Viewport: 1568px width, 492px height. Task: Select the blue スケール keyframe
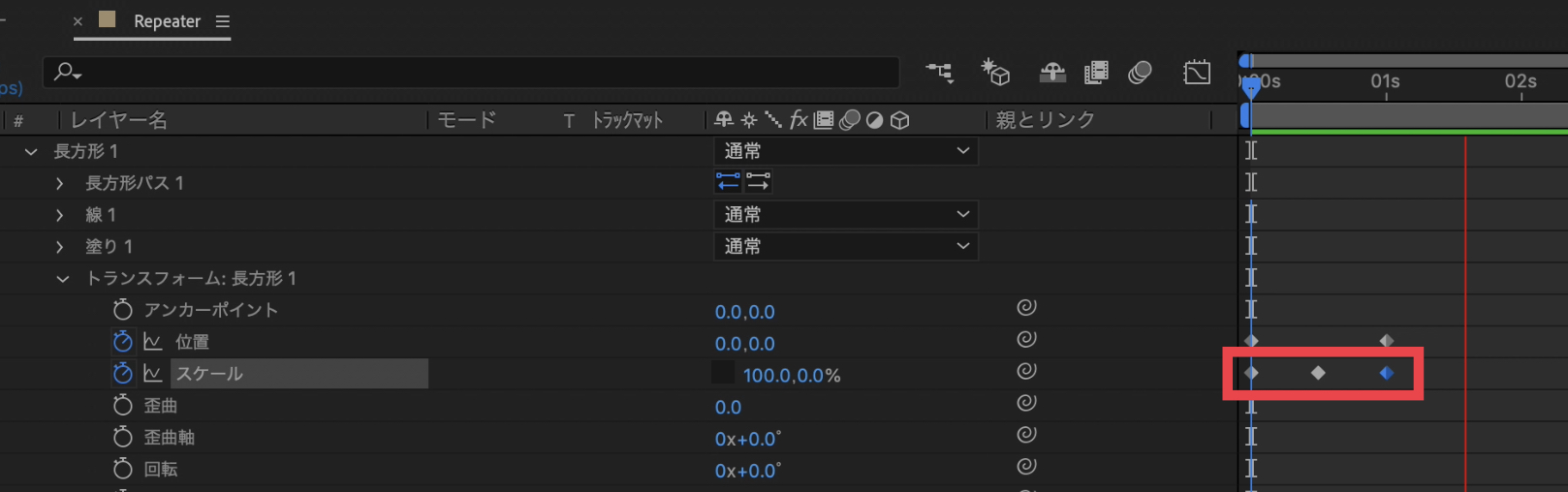click(1387, 373)
